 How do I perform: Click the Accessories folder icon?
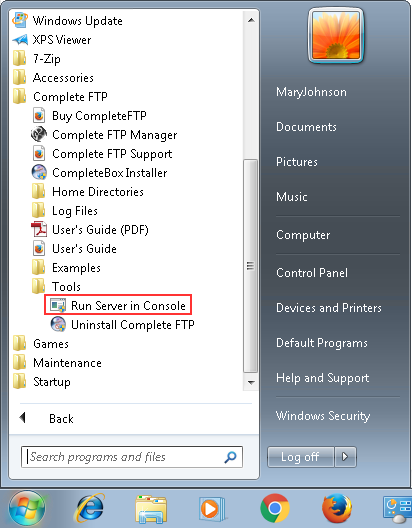pyautogui.click(x=20, y=77)
